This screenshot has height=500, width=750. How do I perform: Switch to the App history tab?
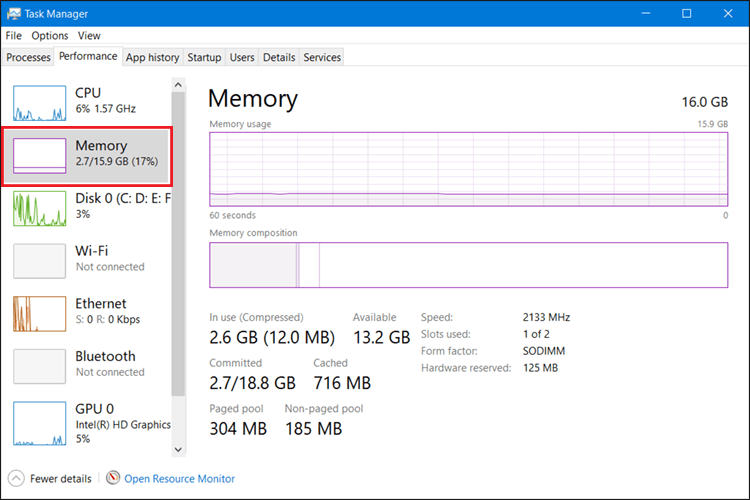(x=152, y=58)
